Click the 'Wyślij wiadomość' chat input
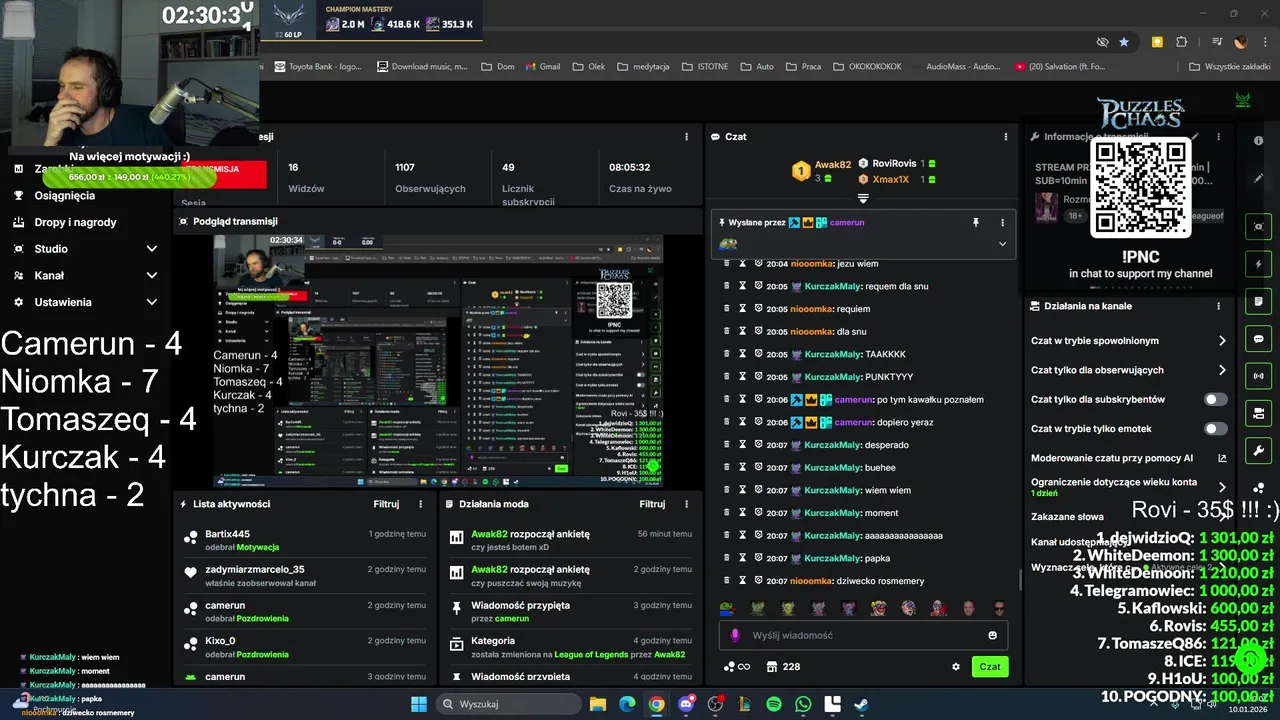 point(864,635)
